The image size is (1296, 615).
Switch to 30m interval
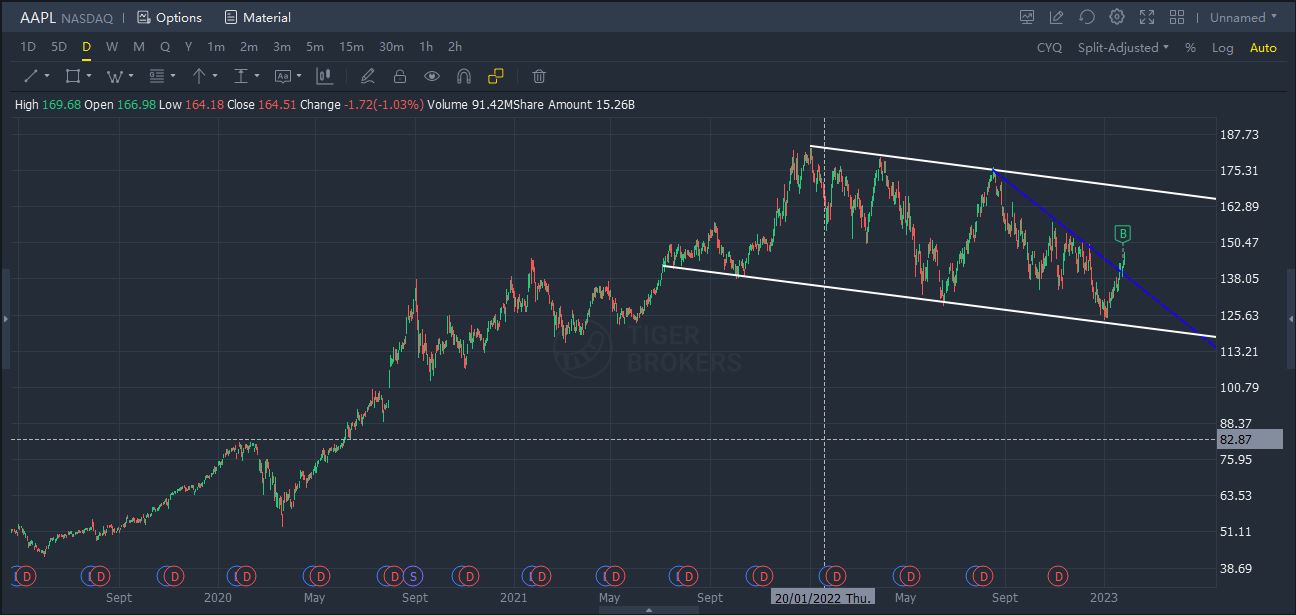(391, 47)
